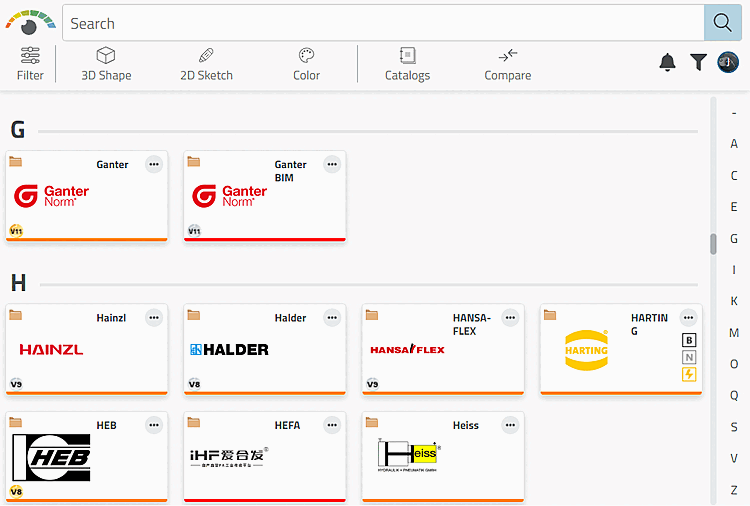Click the V9 badge on Hainzl card
This screenshot has height=506, width=750.
(16, 384)
